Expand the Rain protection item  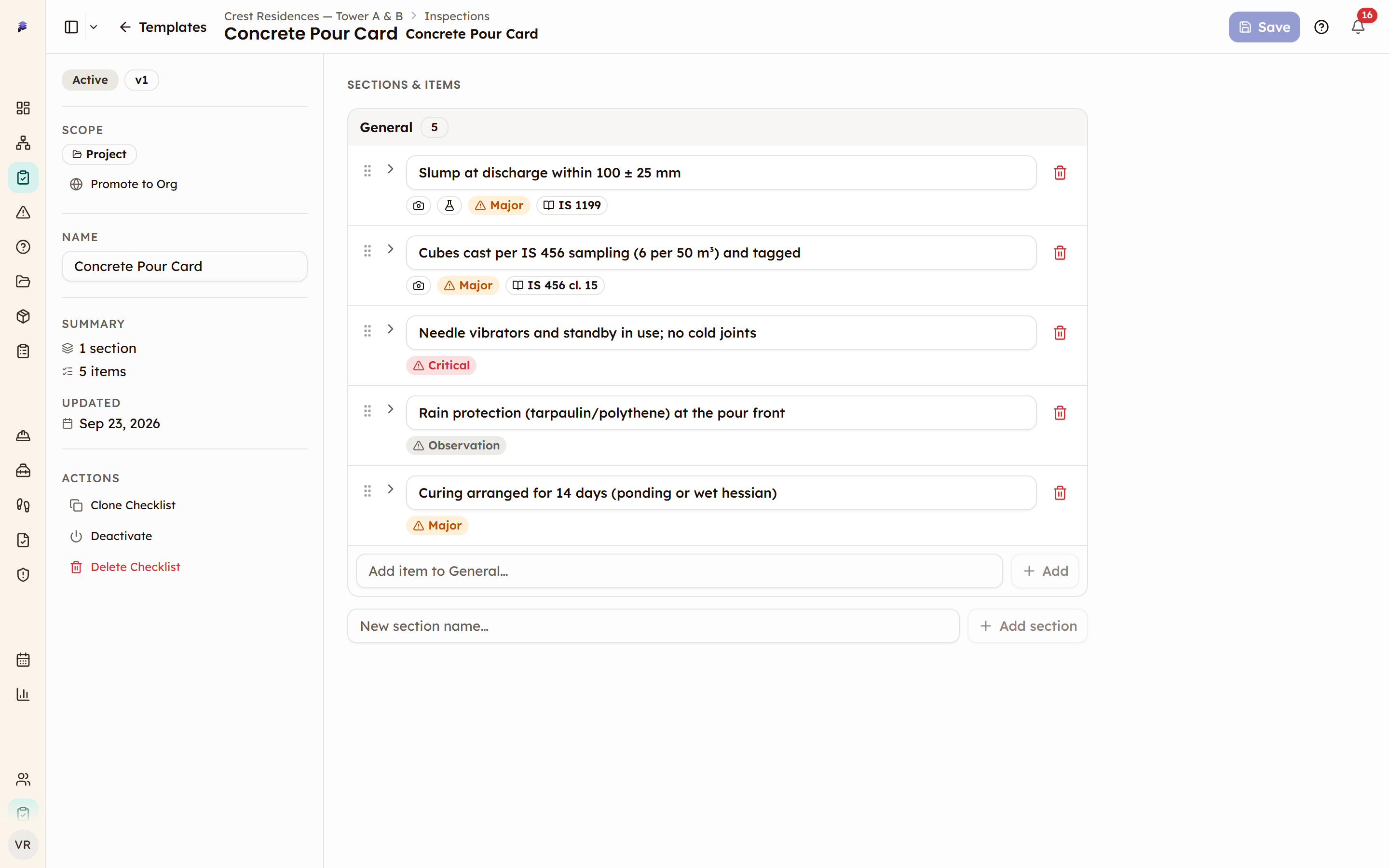pyautogui.click(x=390, y=409)
